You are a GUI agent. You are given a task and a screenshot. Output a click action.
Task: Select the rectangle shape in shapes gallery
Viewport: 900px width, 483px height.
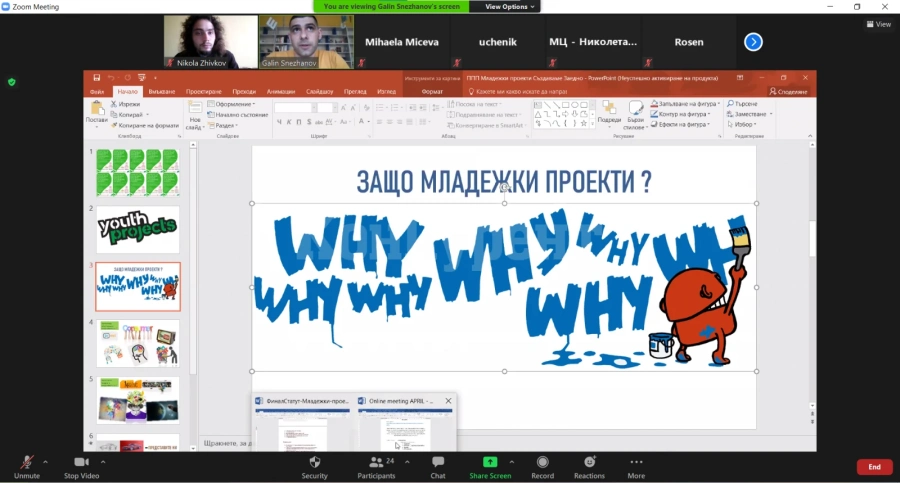click(x=565, y=105)
